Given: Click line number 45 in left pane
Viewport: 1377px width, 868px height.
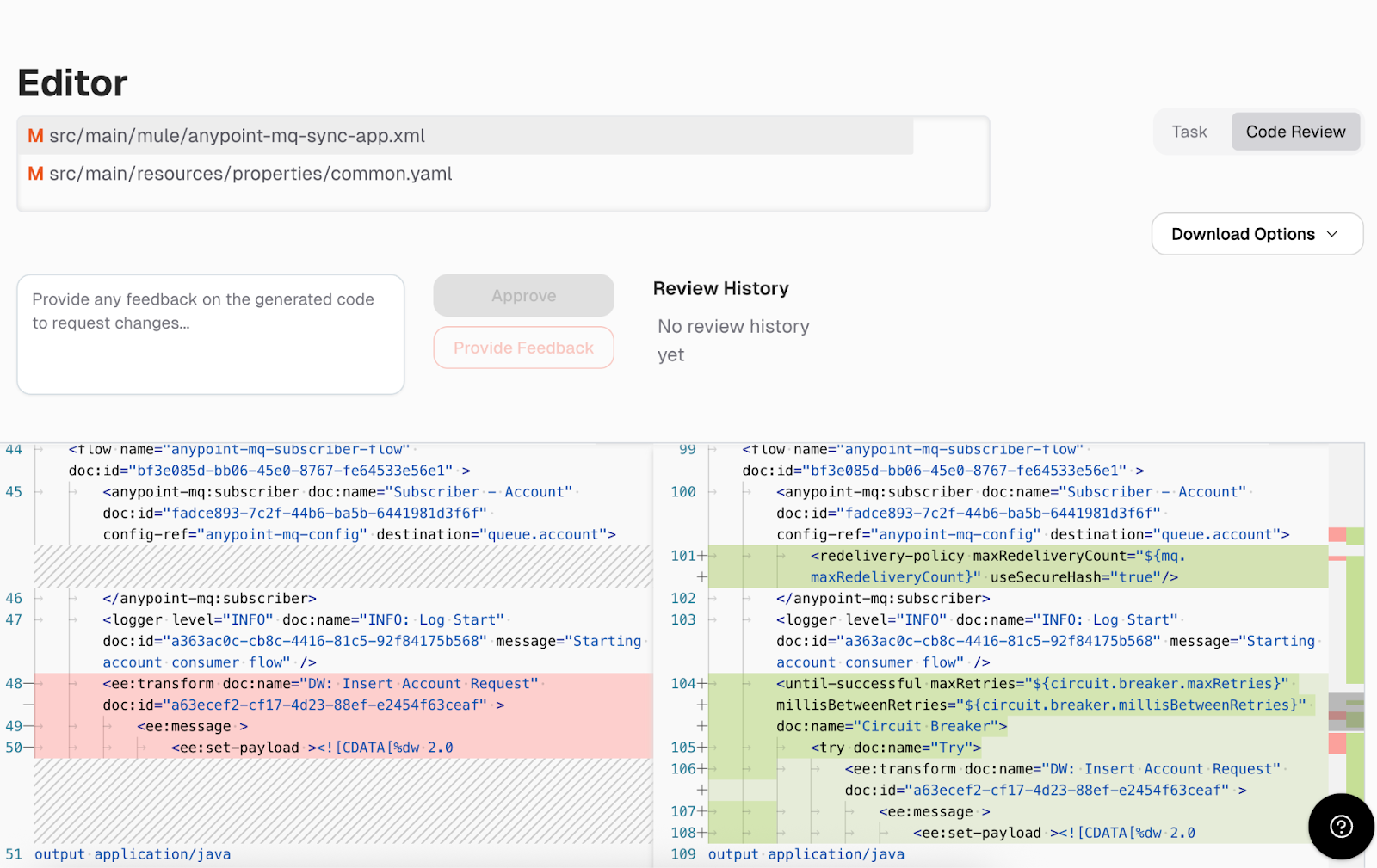Looking at the screenshot, I should [14, 492].
